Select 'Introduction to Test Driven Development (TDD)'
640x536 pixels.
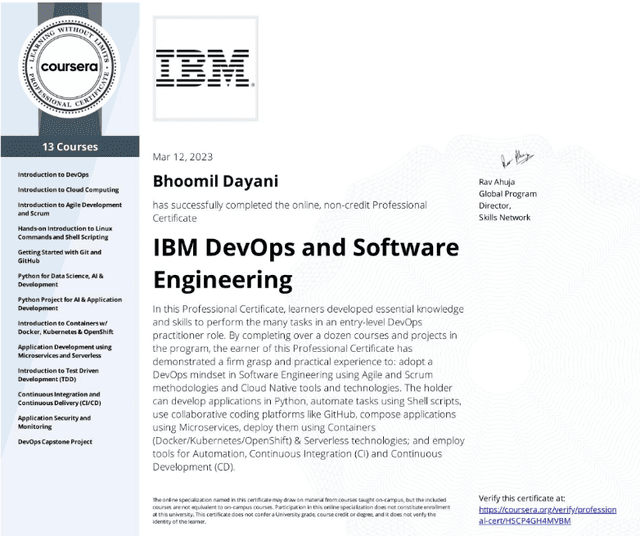58,375
